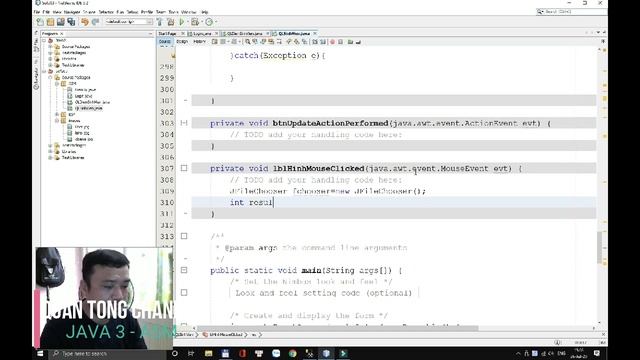Screen dimensions: 640x360
Task: Click the Open Project toolbar icon
Action: (x=61, y=22)
